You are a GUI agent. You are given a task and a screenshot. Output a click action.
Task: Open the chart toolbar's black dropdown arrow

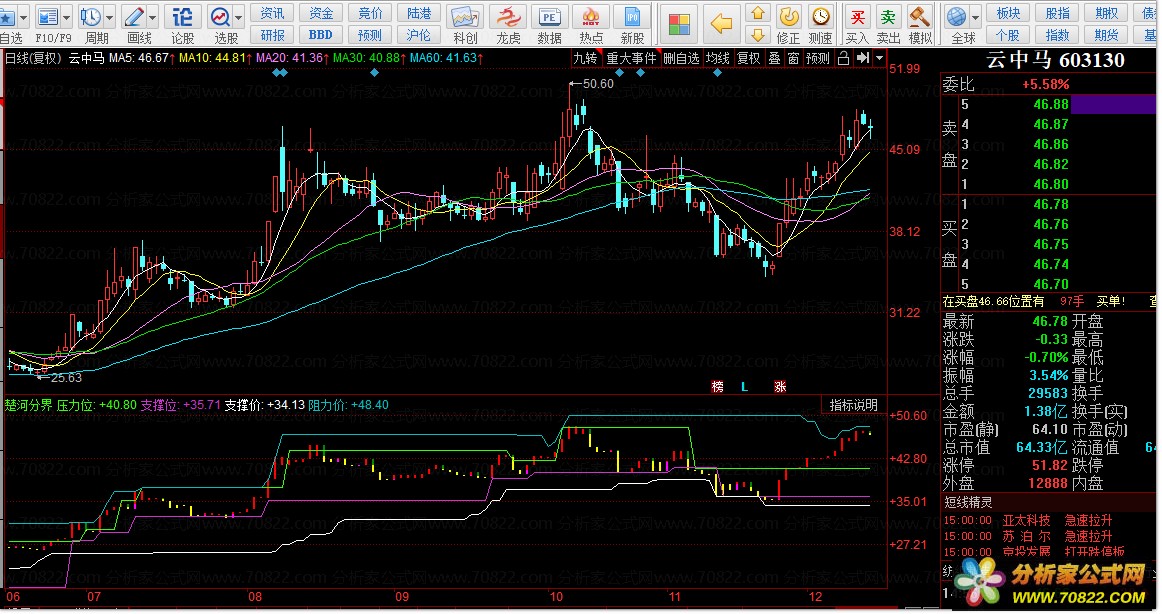[x=878, y=58]
